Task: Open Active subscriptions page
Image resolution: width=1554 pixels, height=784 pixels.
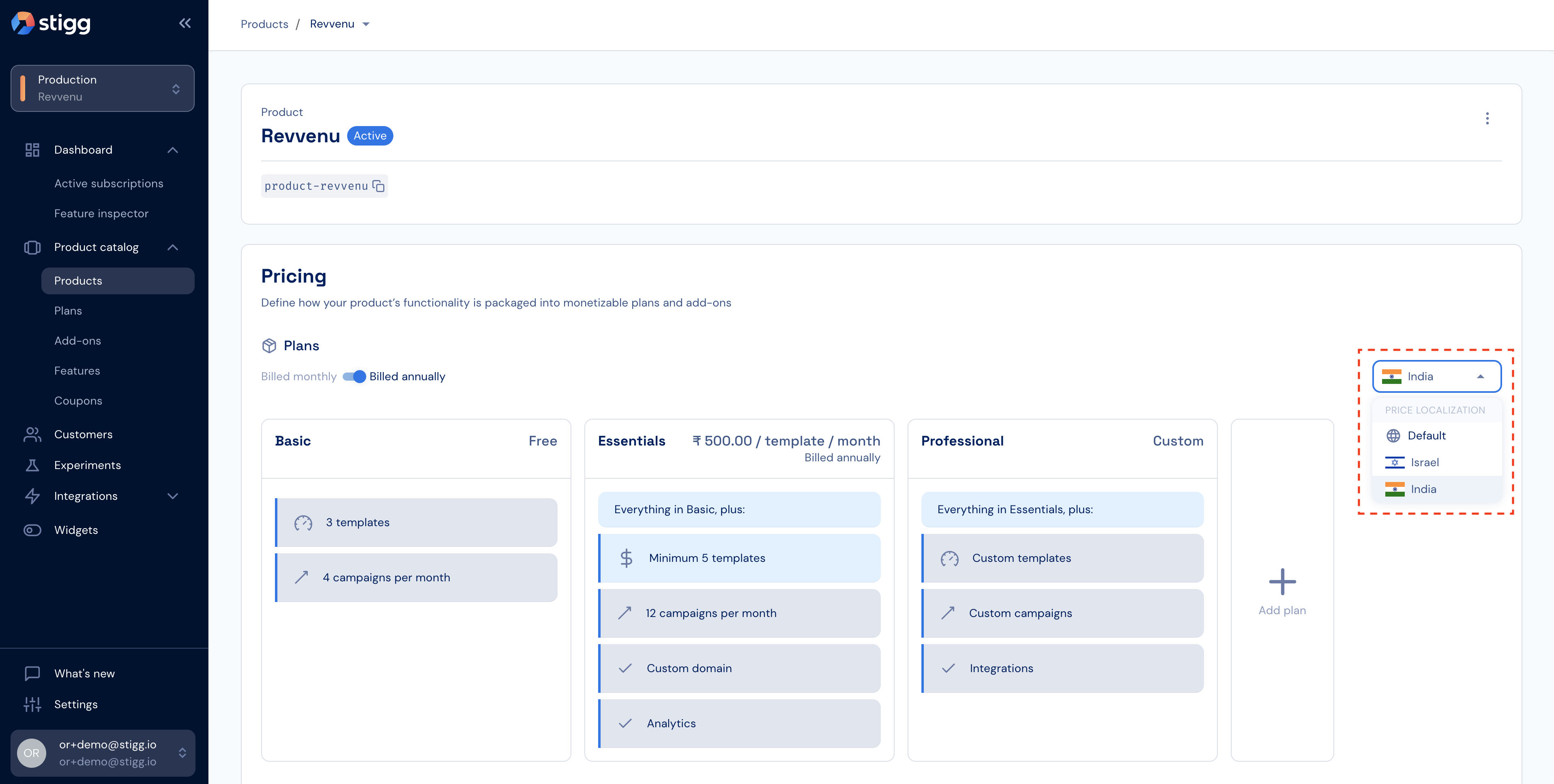Action: click(109, 183)
